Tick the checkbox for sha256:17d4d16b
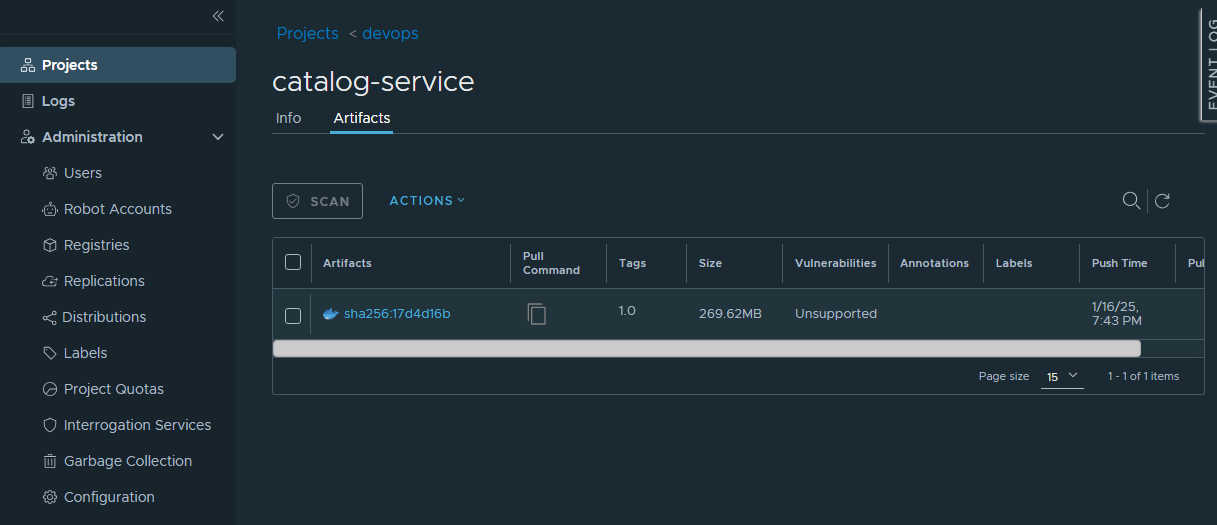The width and height of the screenshot is (1217, 525). coord(293,316)
